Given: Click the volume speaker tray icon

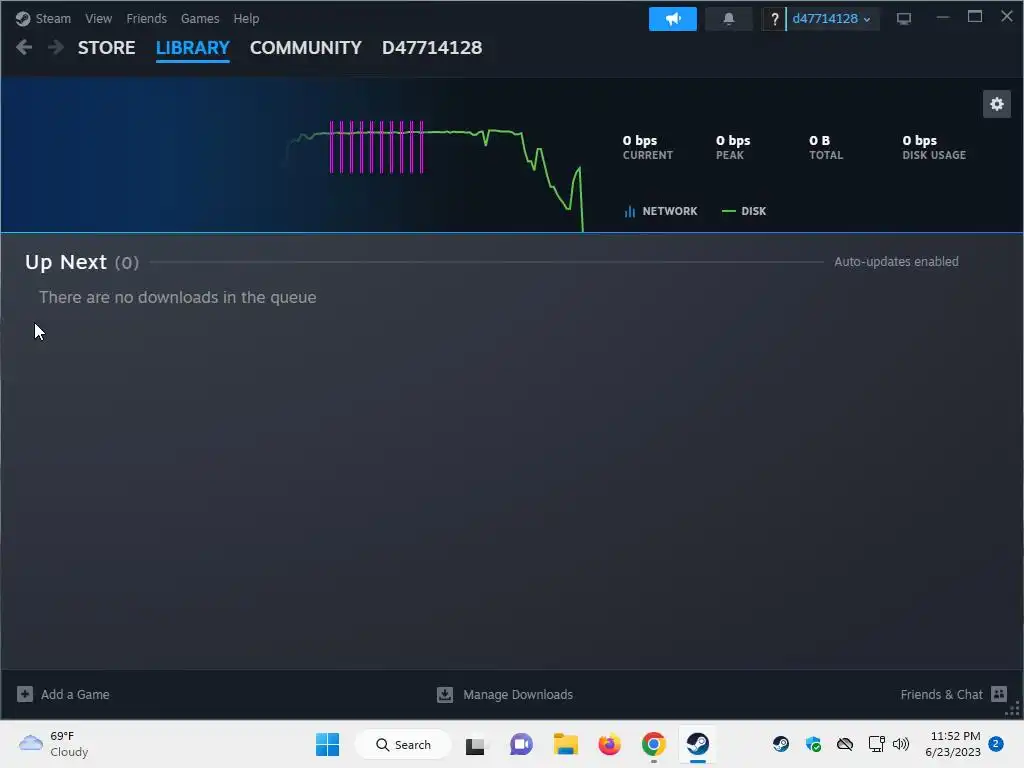Looking at the screenshot, I should 901,744.
